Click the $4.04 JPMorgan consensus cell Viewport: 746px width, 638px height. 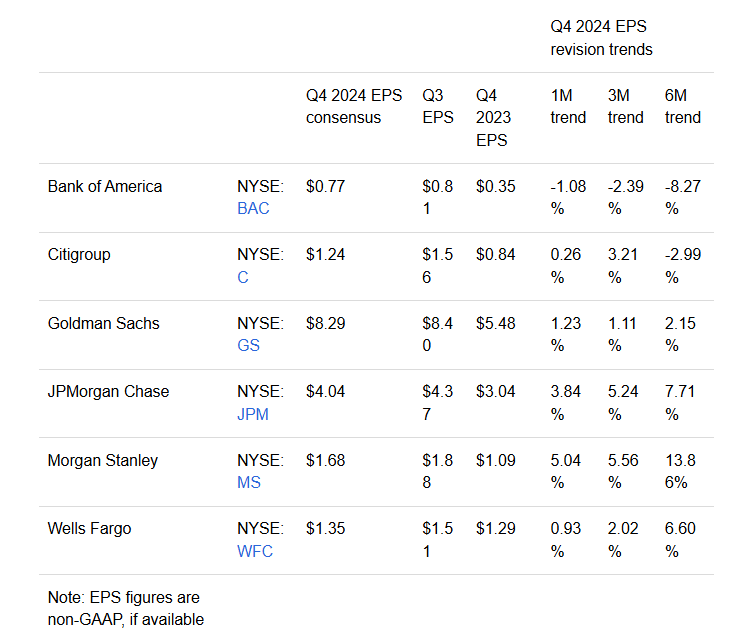tap(326, 392)
